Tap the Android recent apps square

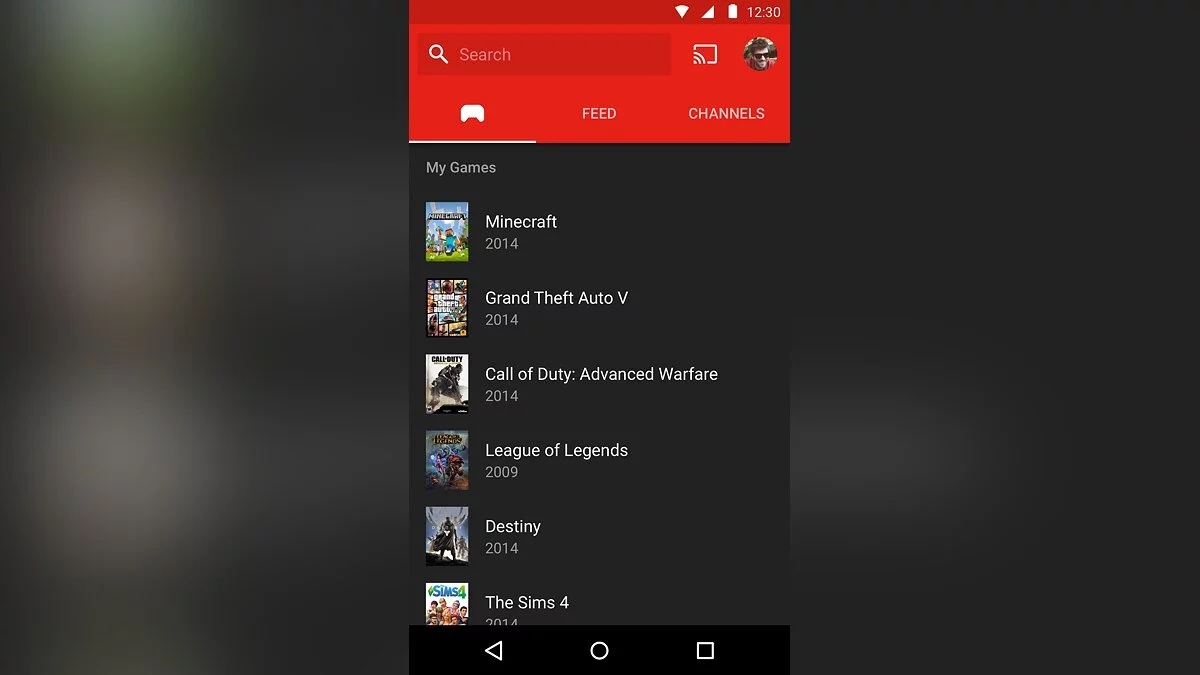point(705,651)
